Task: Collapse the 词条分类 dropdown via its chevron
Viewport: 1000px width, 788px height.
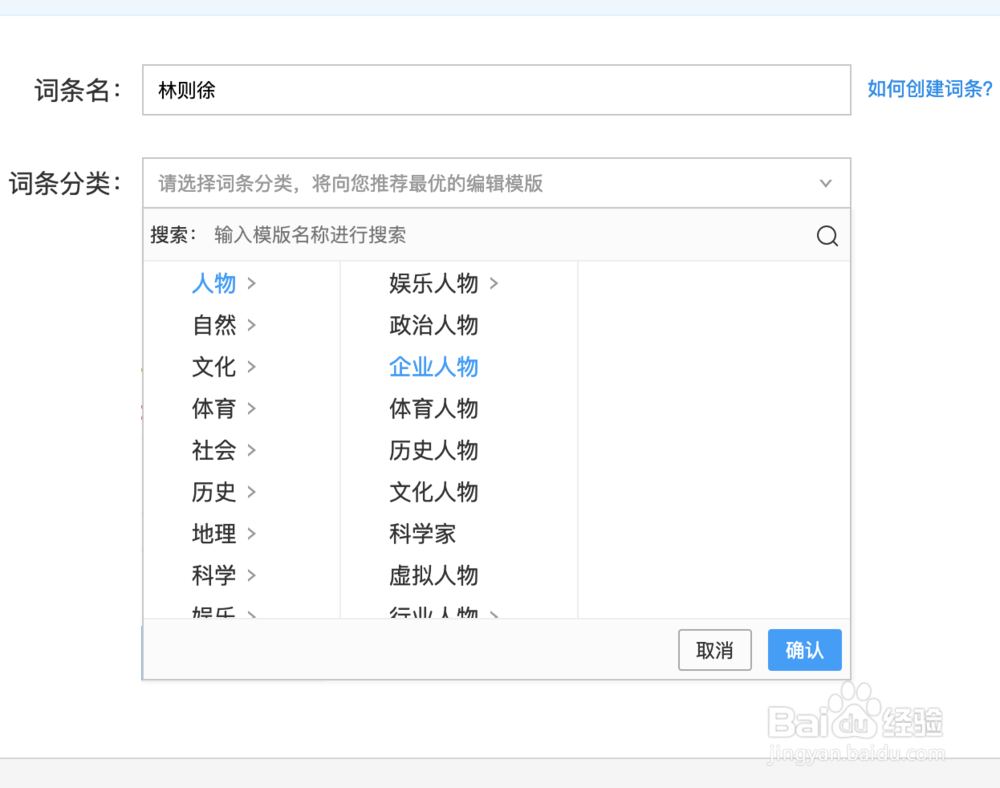Action: pyautogui.click(x=825, y=183)
